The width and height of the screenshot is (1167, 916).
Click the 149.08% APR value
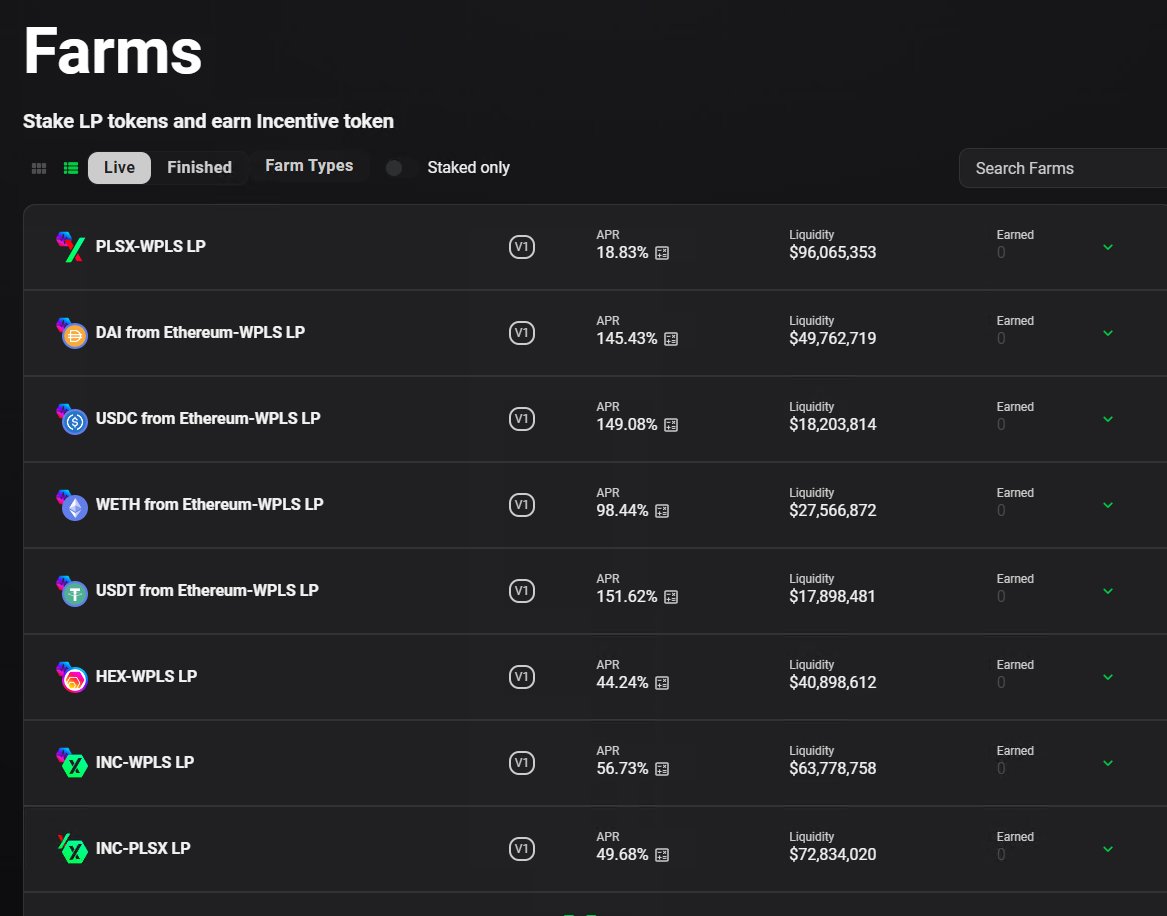click(627, 425)
